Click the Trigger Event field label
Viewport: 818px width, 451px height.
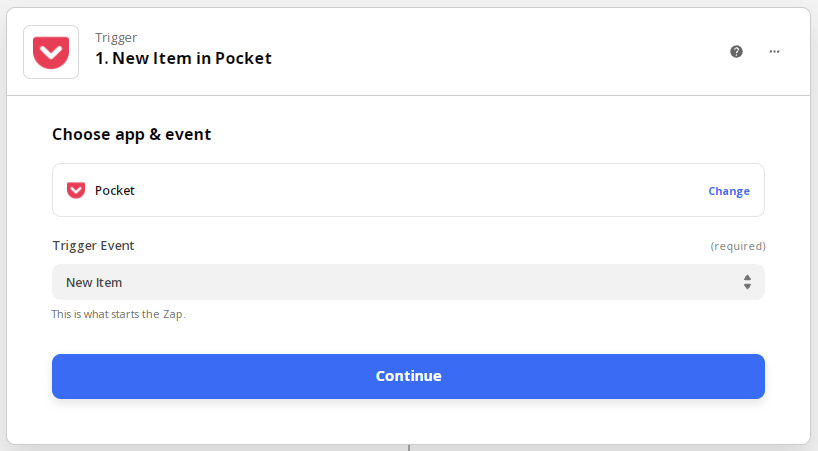[x=93, y=246]
